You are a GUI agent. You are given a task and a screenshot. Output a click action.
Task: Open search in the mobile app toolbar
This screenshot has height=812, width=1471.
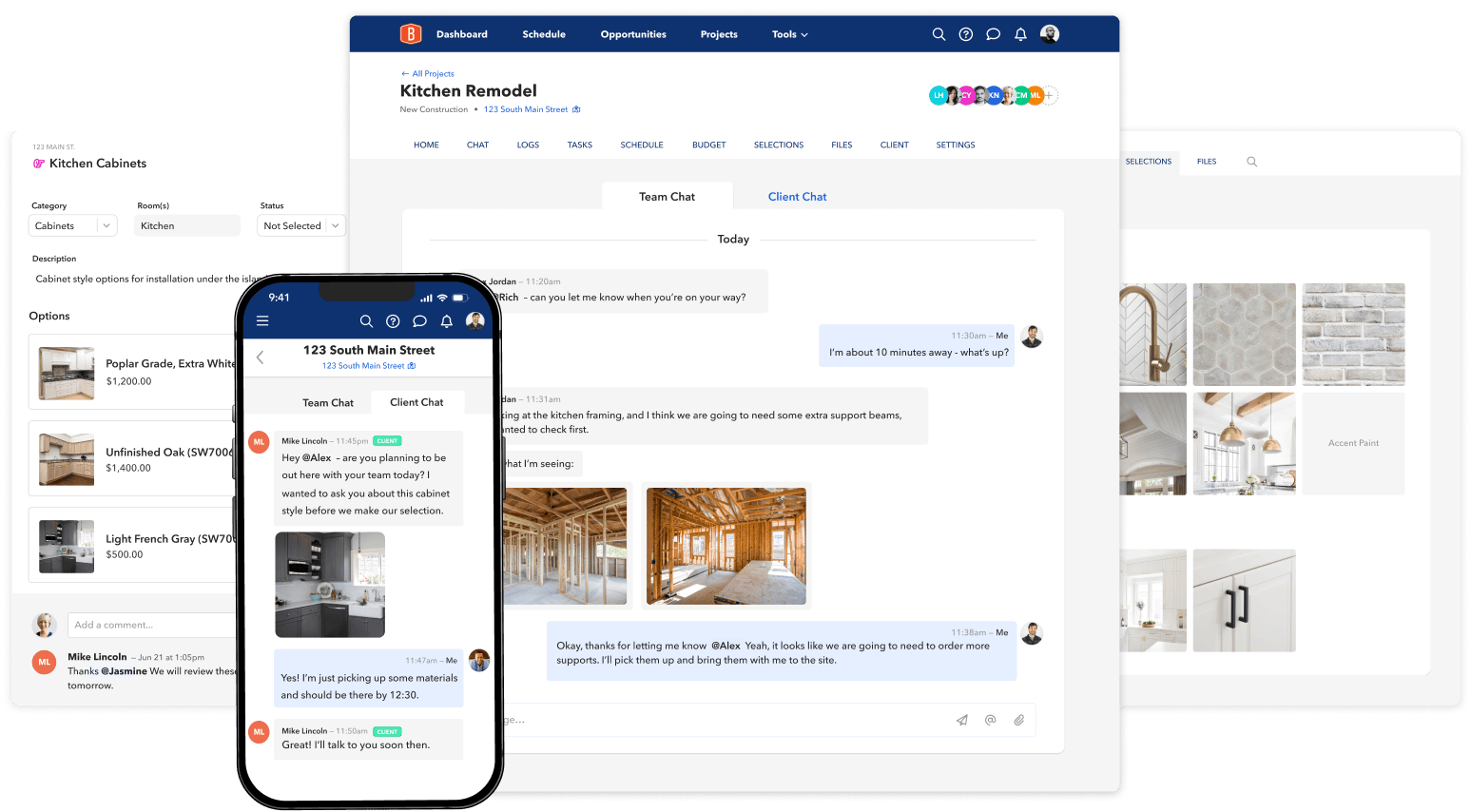click(x=367, y=321)
